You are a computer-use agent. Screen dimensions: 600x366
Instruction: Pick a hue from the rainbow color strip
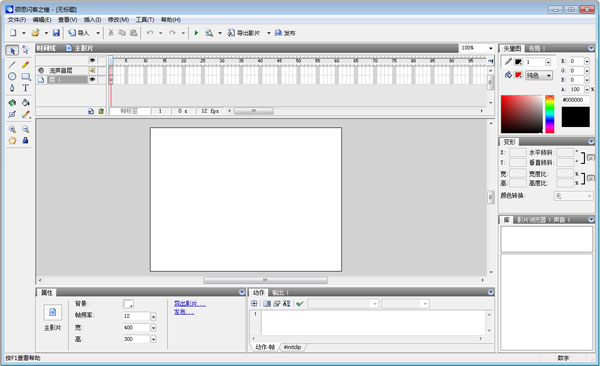pyautogui.click(x=549, y=114)
